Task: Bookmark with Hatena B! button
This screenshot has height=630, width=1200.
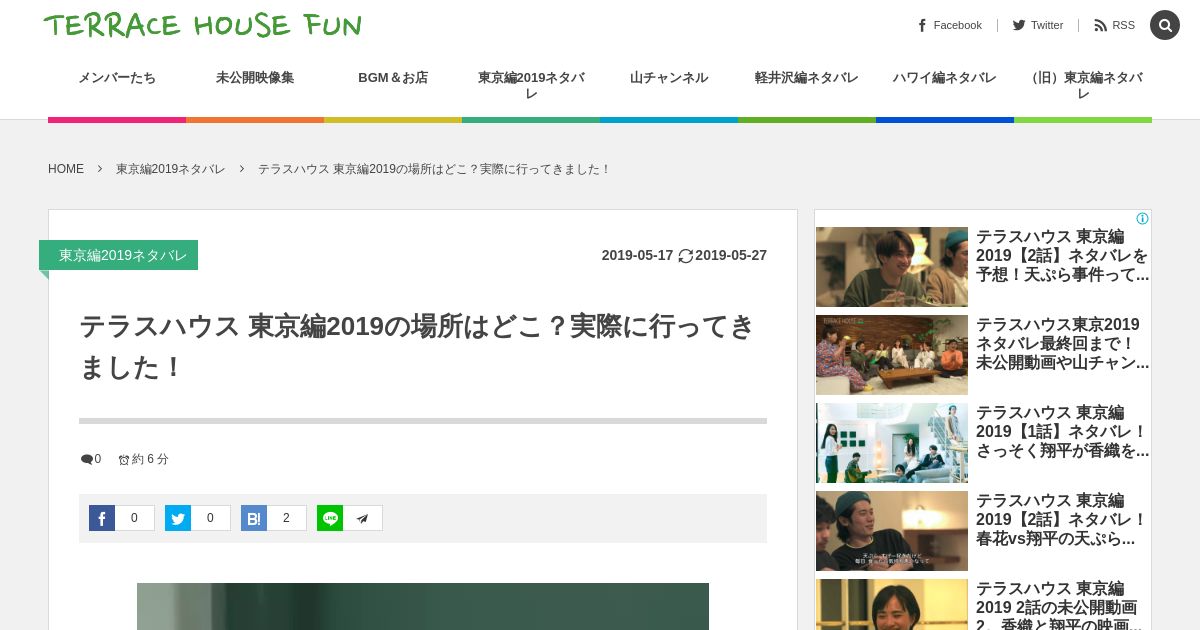Action: click(254, 518)
